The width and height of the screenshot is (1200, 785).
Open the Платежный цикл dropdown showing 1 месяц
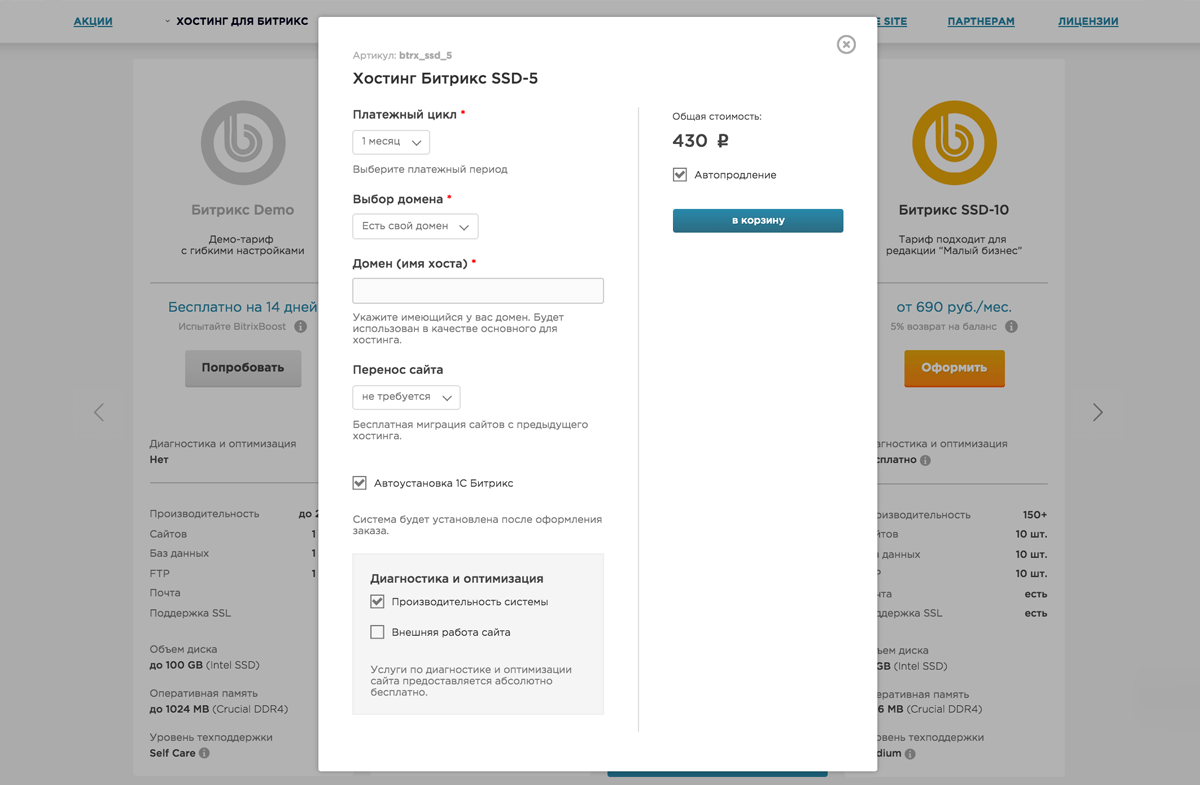click(x=390, y=141)
